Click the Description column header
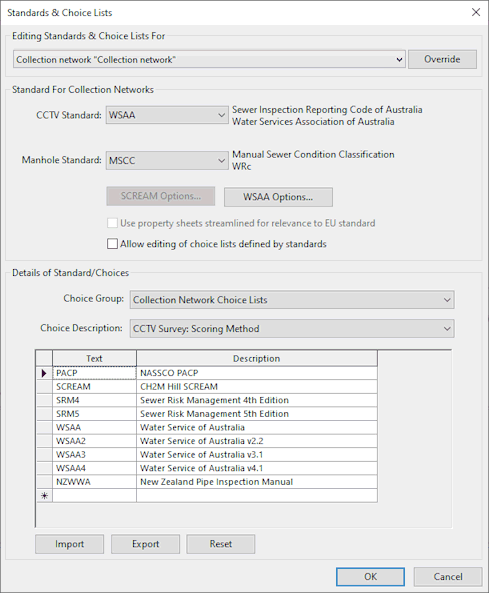 pos(257,358)
